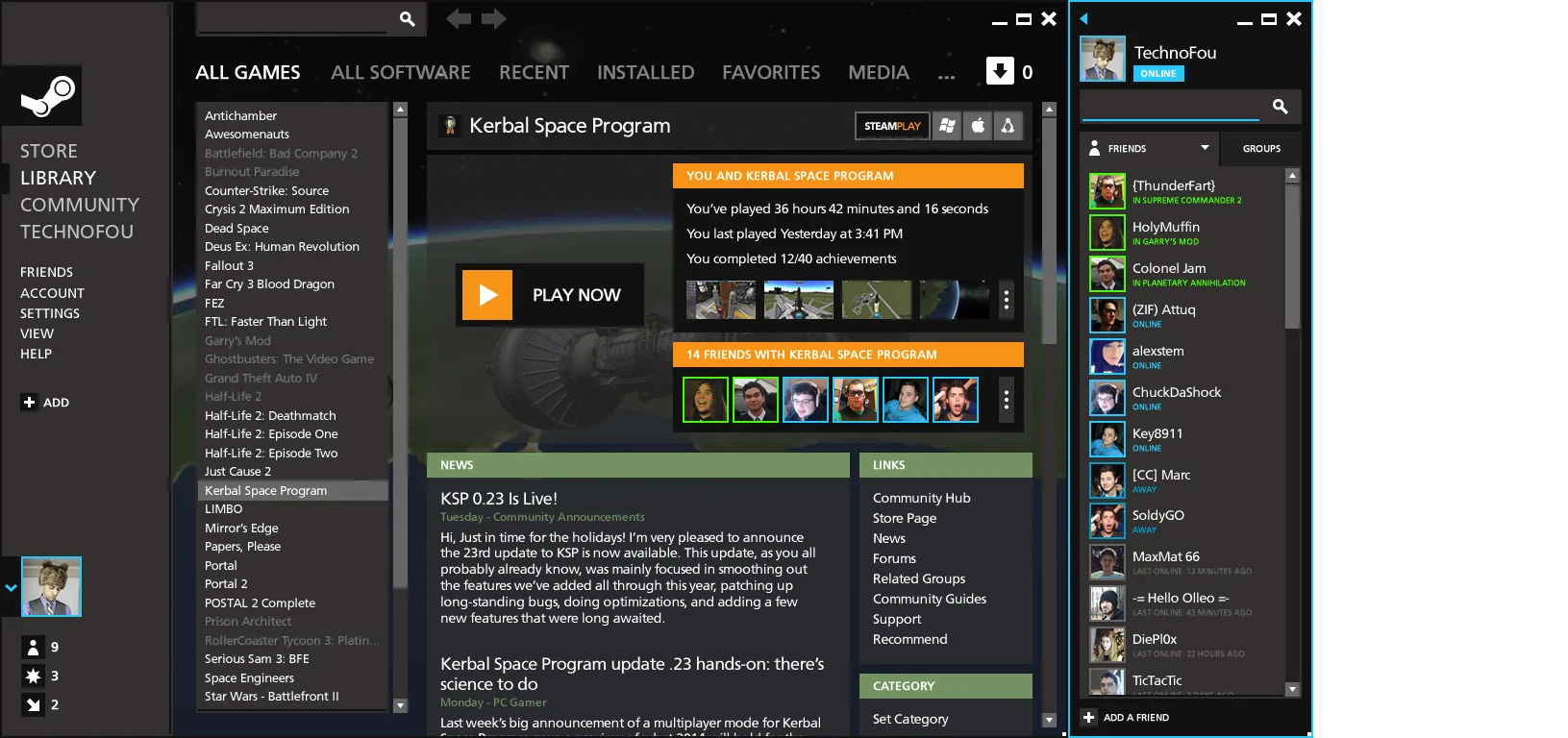Click the Apple platform icon
Screen dimensions: 1568x738
click(x=978, y=126)
